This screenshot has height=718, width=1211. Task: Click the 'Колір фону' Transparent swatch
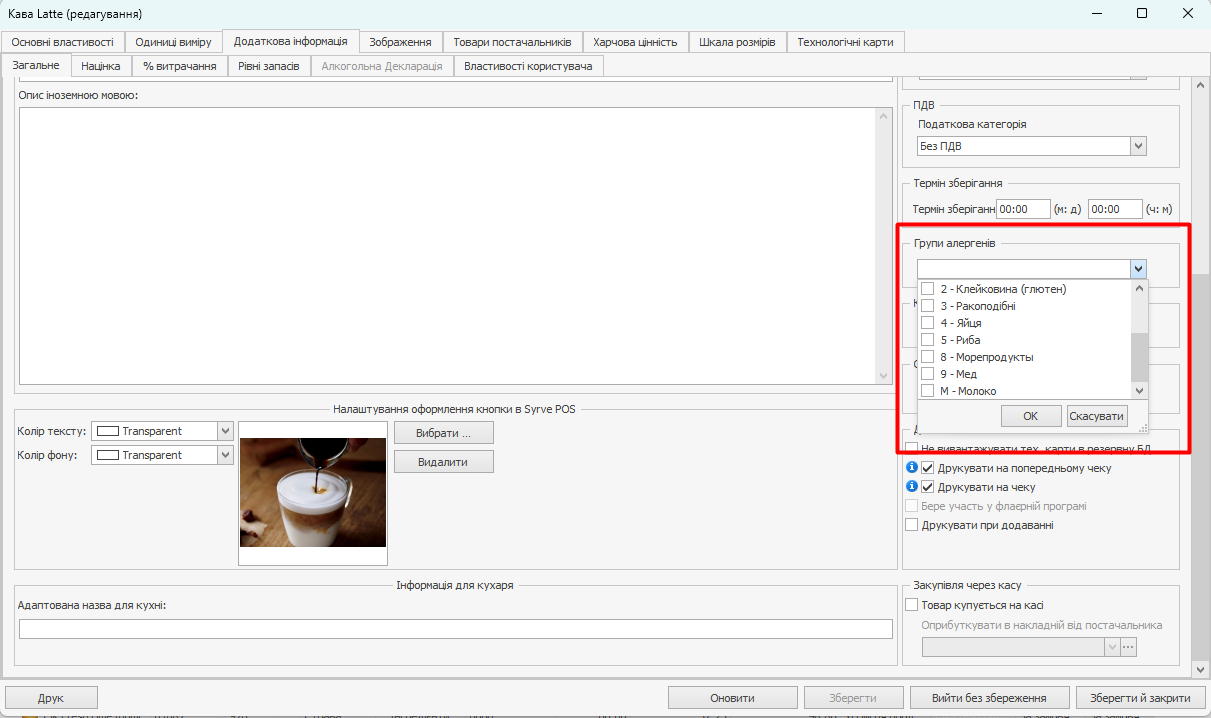coord(106,455)
